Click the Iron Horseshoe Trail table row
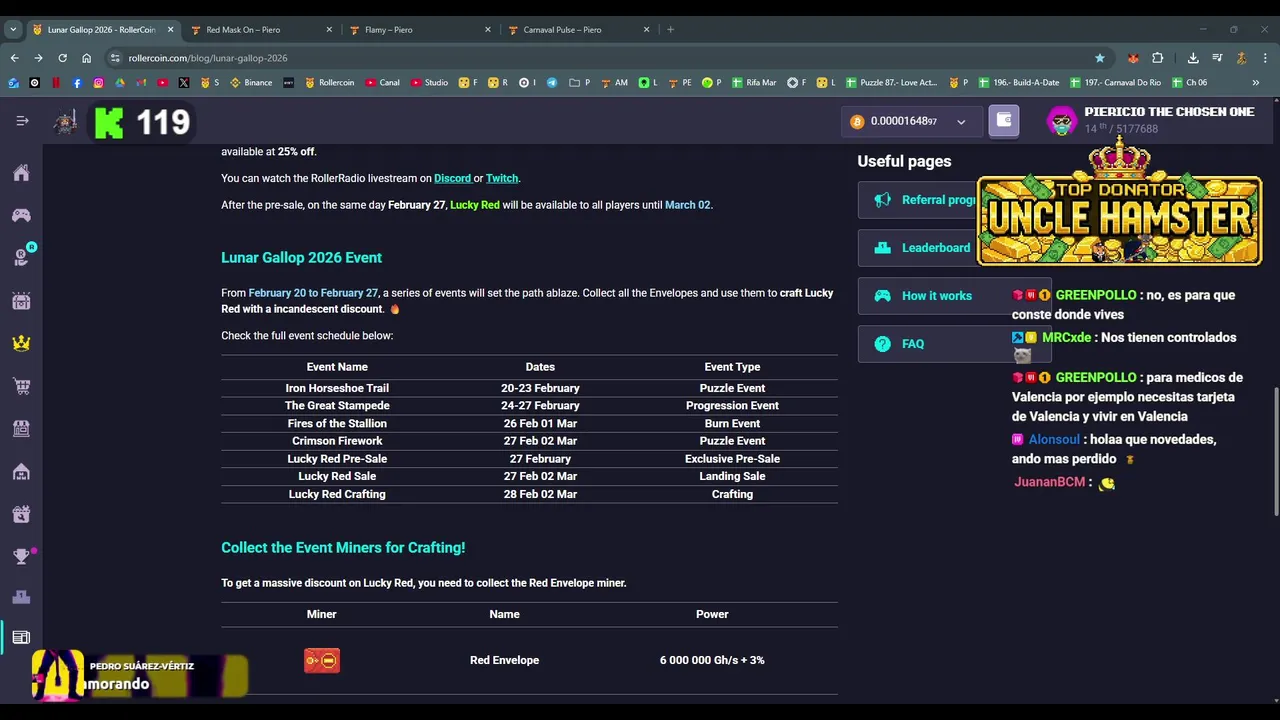1280x720 pixels. point(529,388)
